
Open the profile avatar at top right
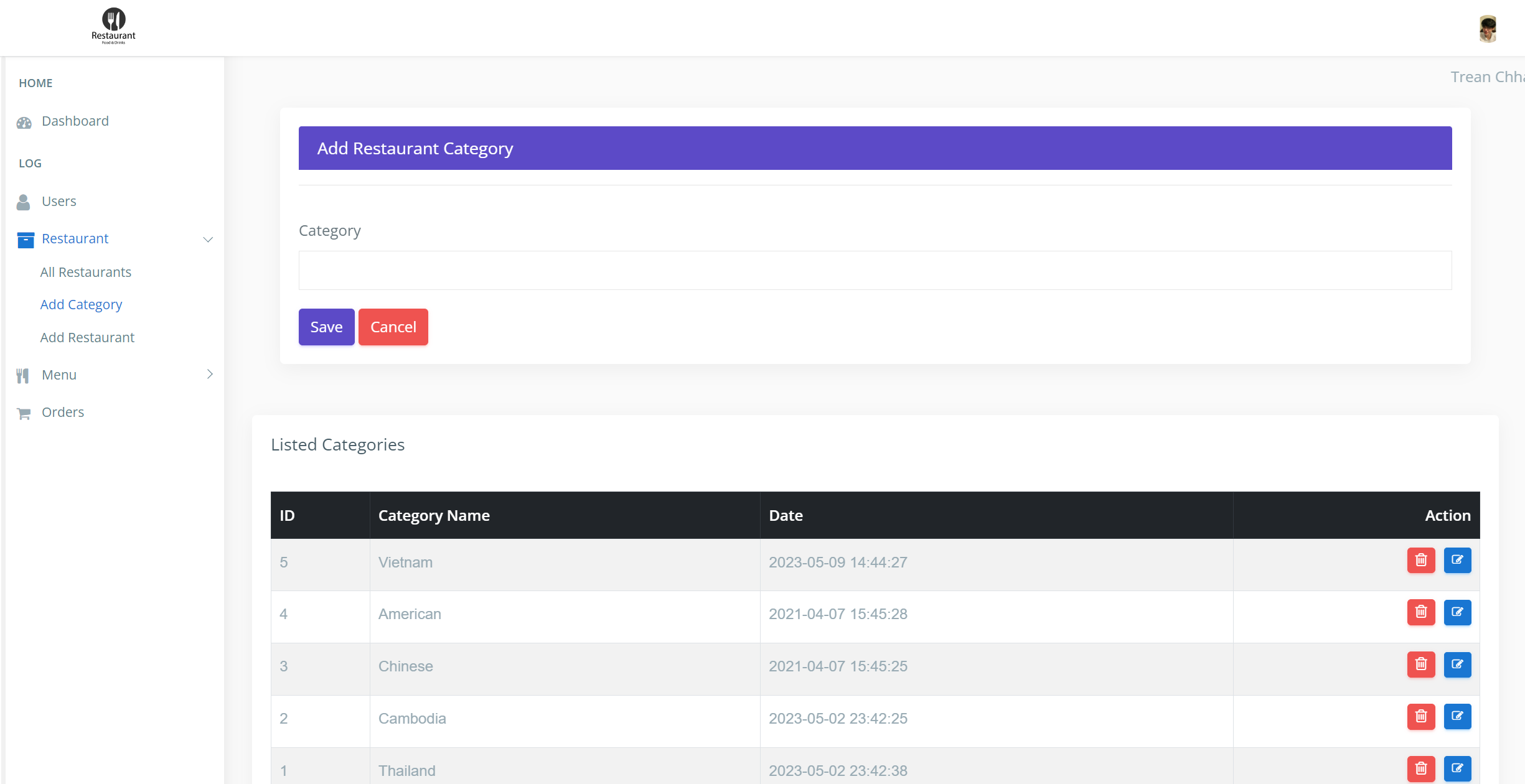tap(1488, 28)
